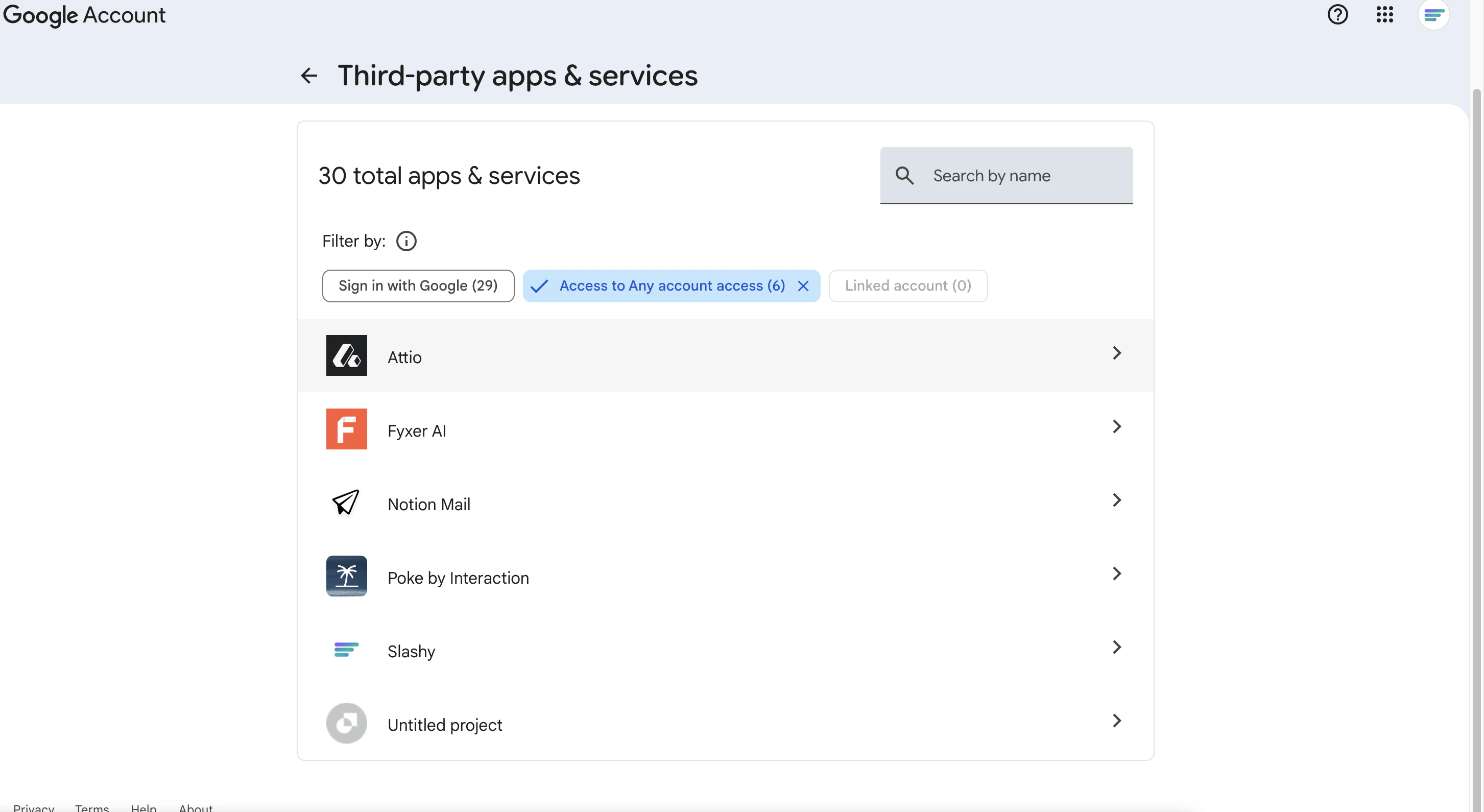
Task: Click the Attio app logo
Action: (346, 355)
